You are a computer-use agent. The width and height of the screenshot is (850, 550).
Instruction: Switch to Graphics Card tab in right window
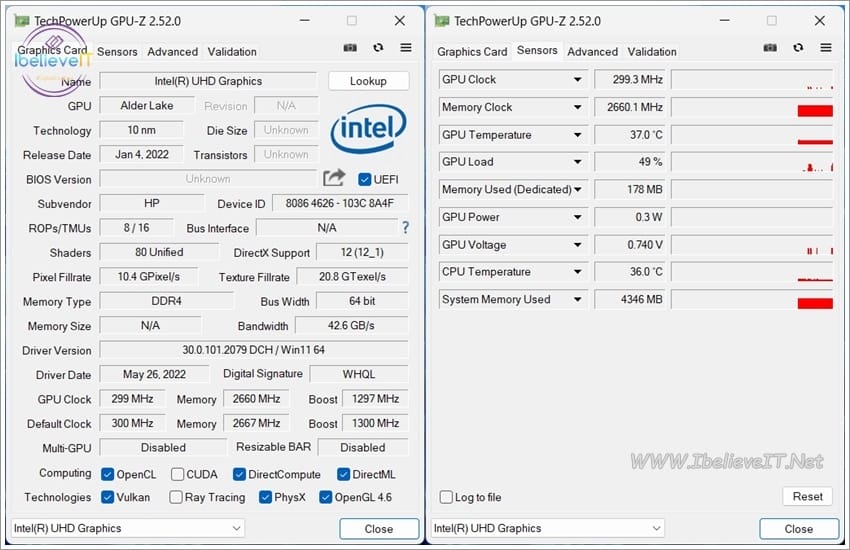(x=472, y=52)
